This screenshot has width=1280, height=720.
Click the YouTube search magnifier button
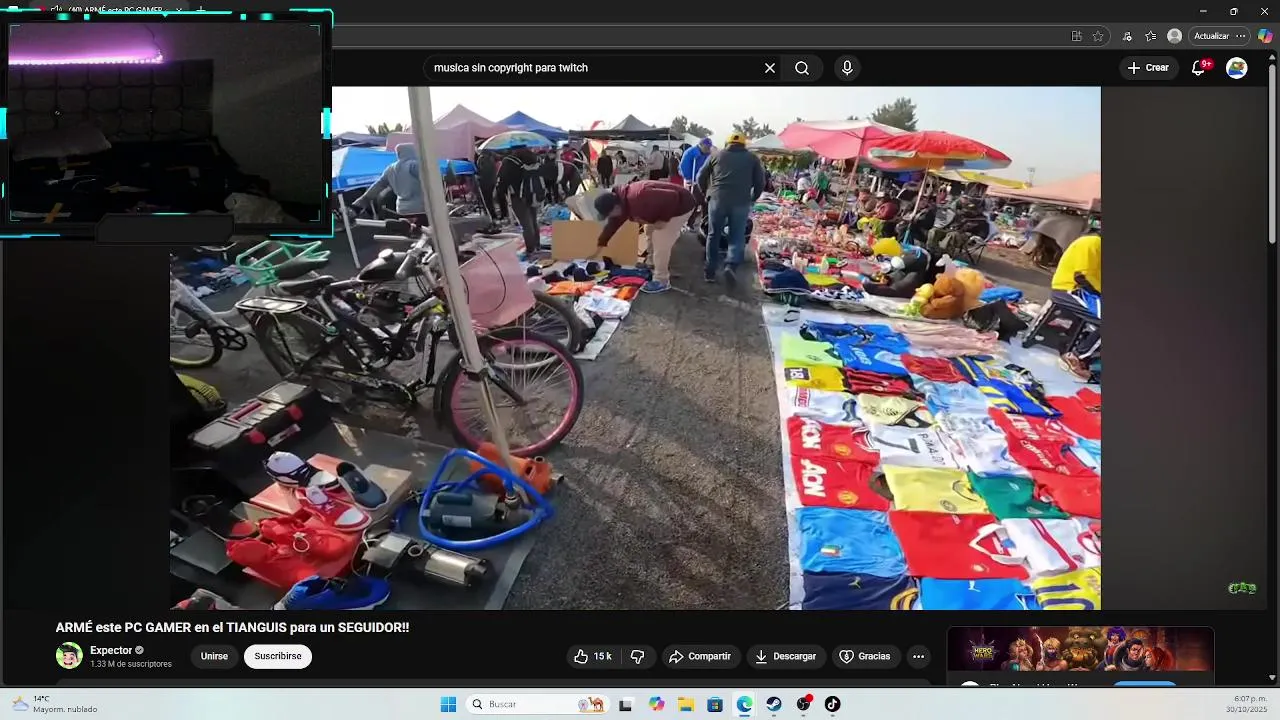pyautogui.click(x=802, y=68)
